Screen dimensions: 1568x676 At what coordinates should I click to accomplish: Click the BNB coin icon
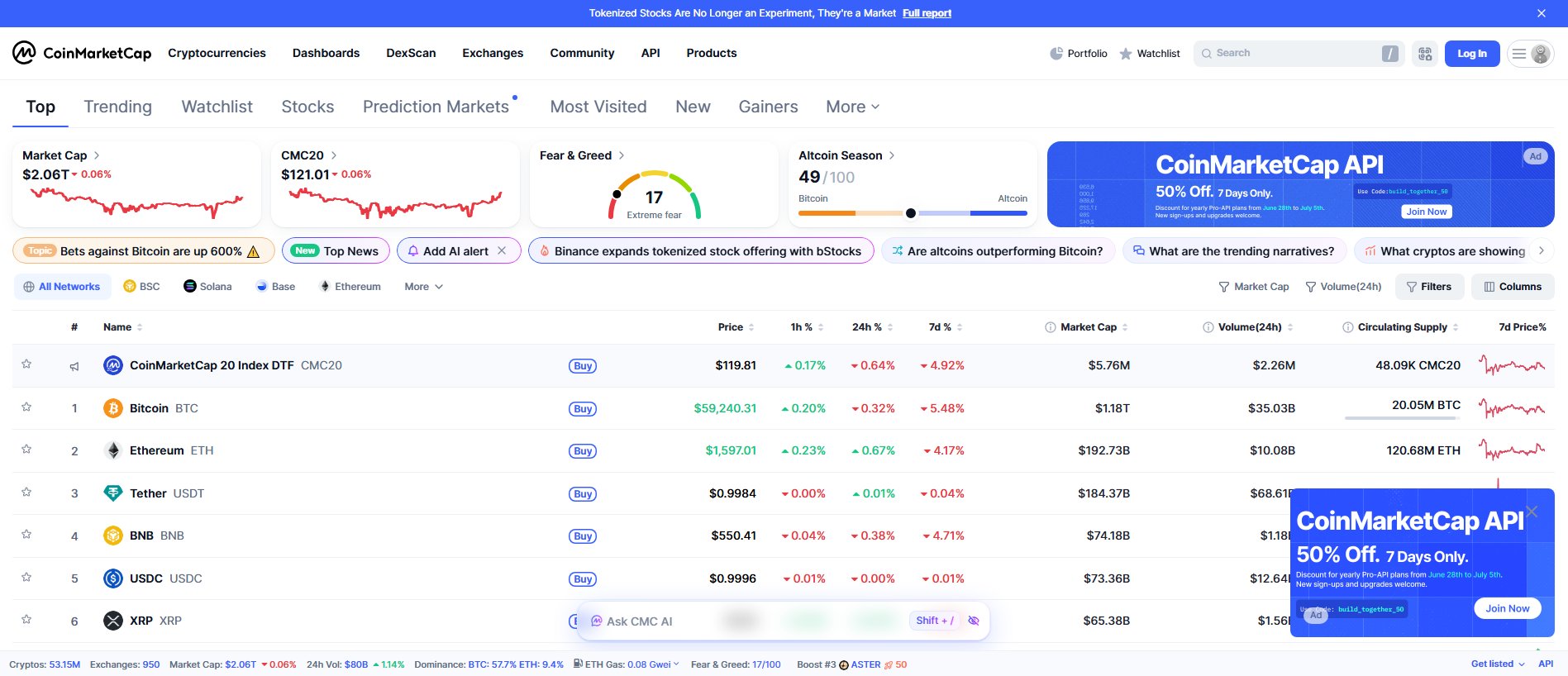113,536
